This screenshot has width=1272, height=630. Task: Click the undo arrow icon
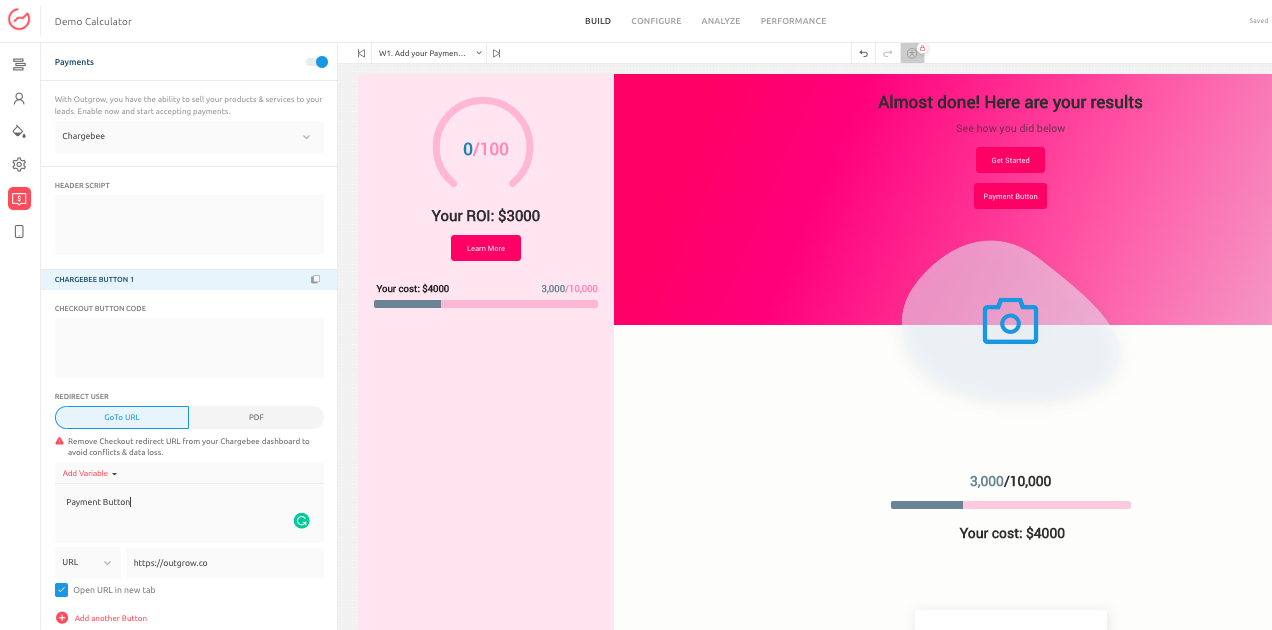tap(864, 53)
